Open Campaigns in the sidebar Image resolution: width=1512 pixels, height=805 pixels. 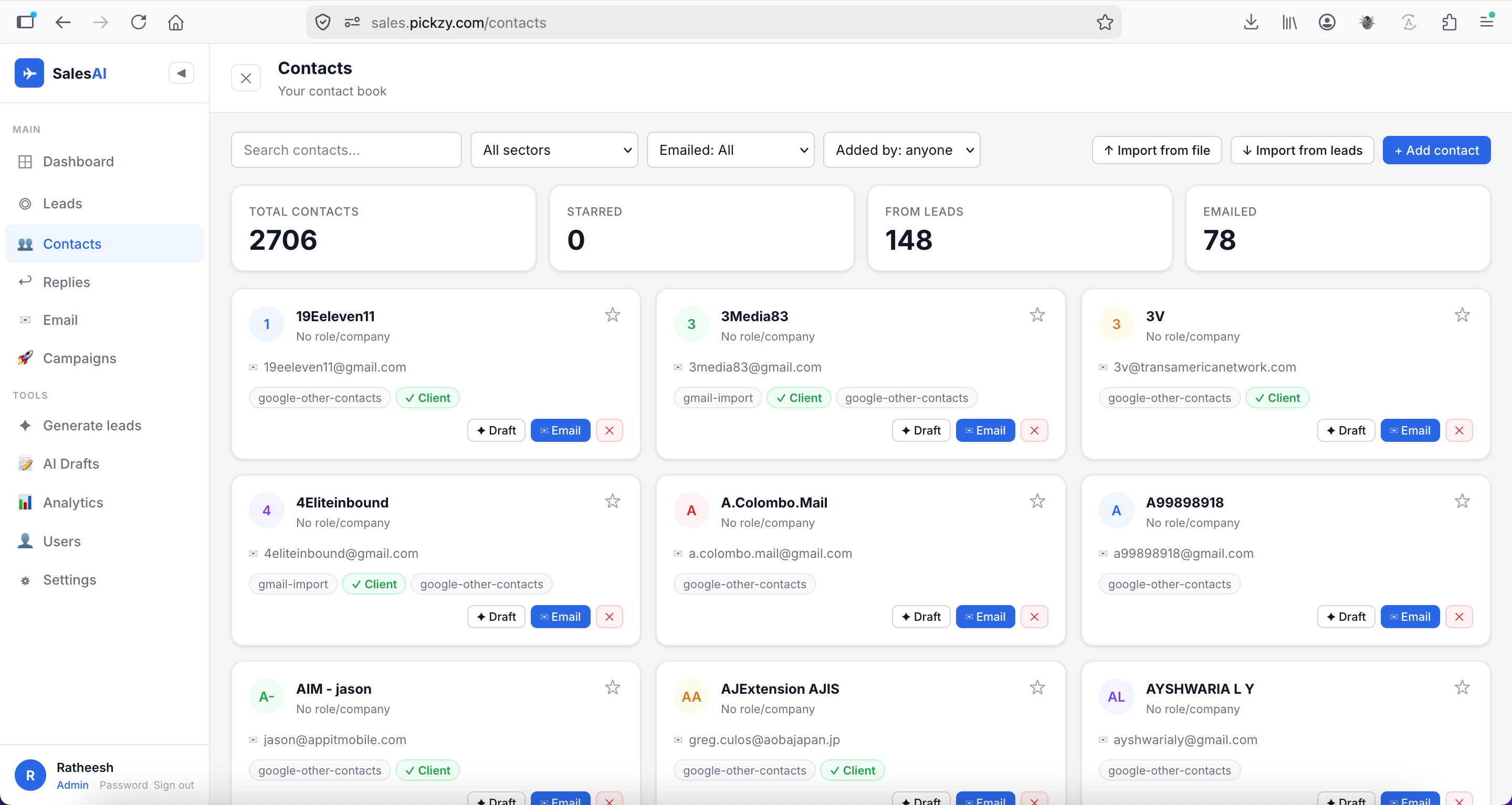(x=104, y=358)
